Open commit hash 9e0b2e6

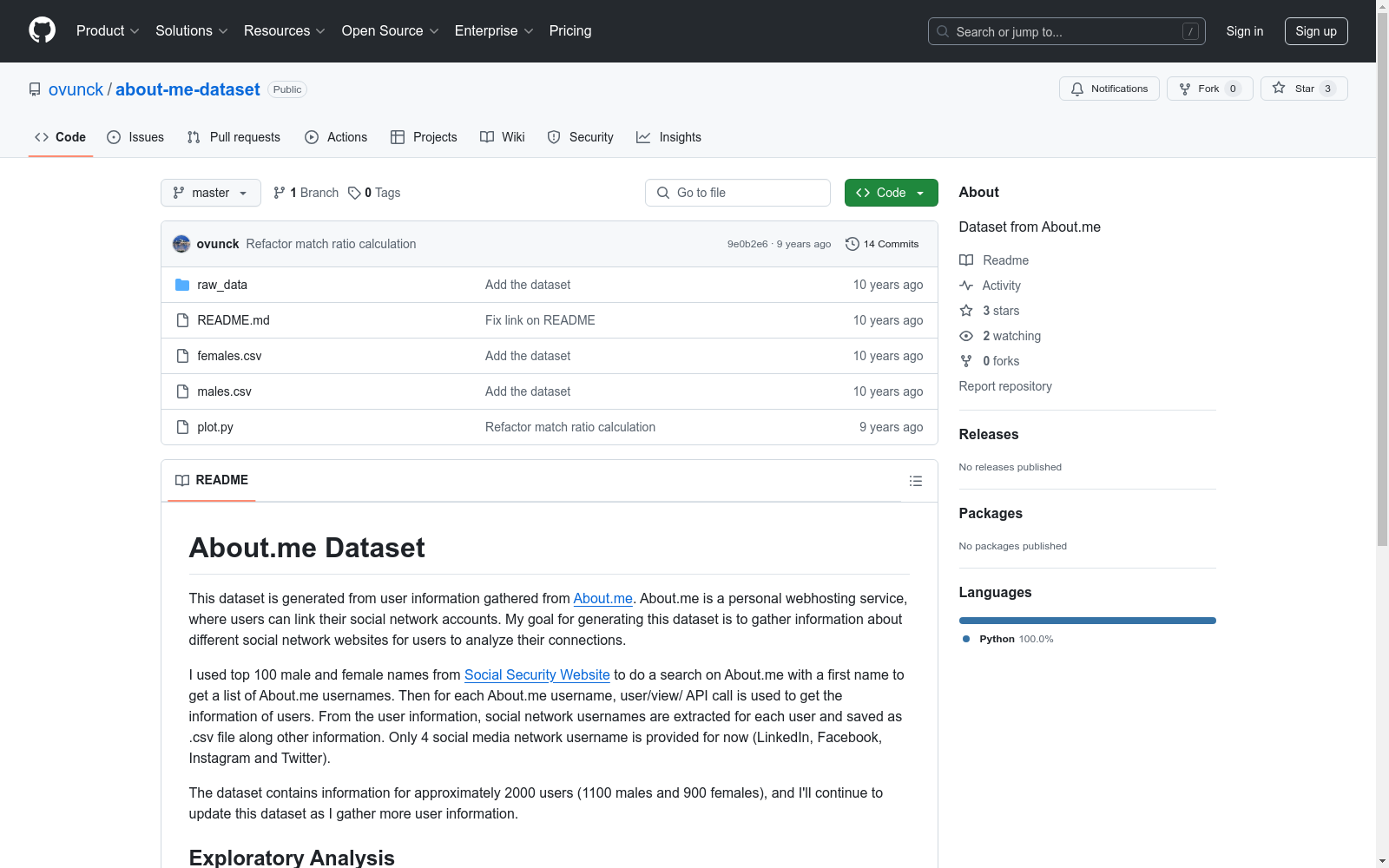pyautogui.click(x=747, y=244)
